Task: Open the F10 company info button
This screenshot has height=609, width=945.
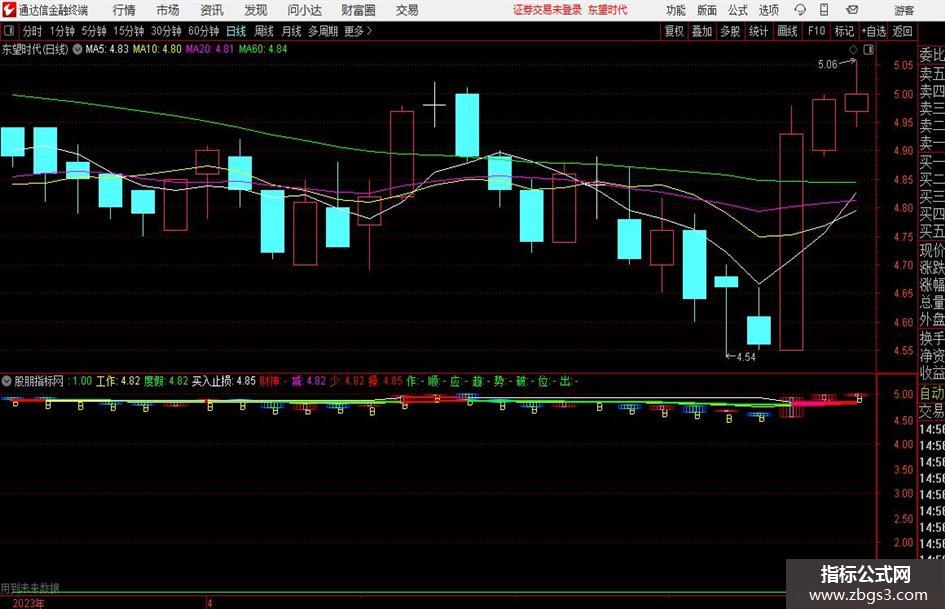Action: 816,31
